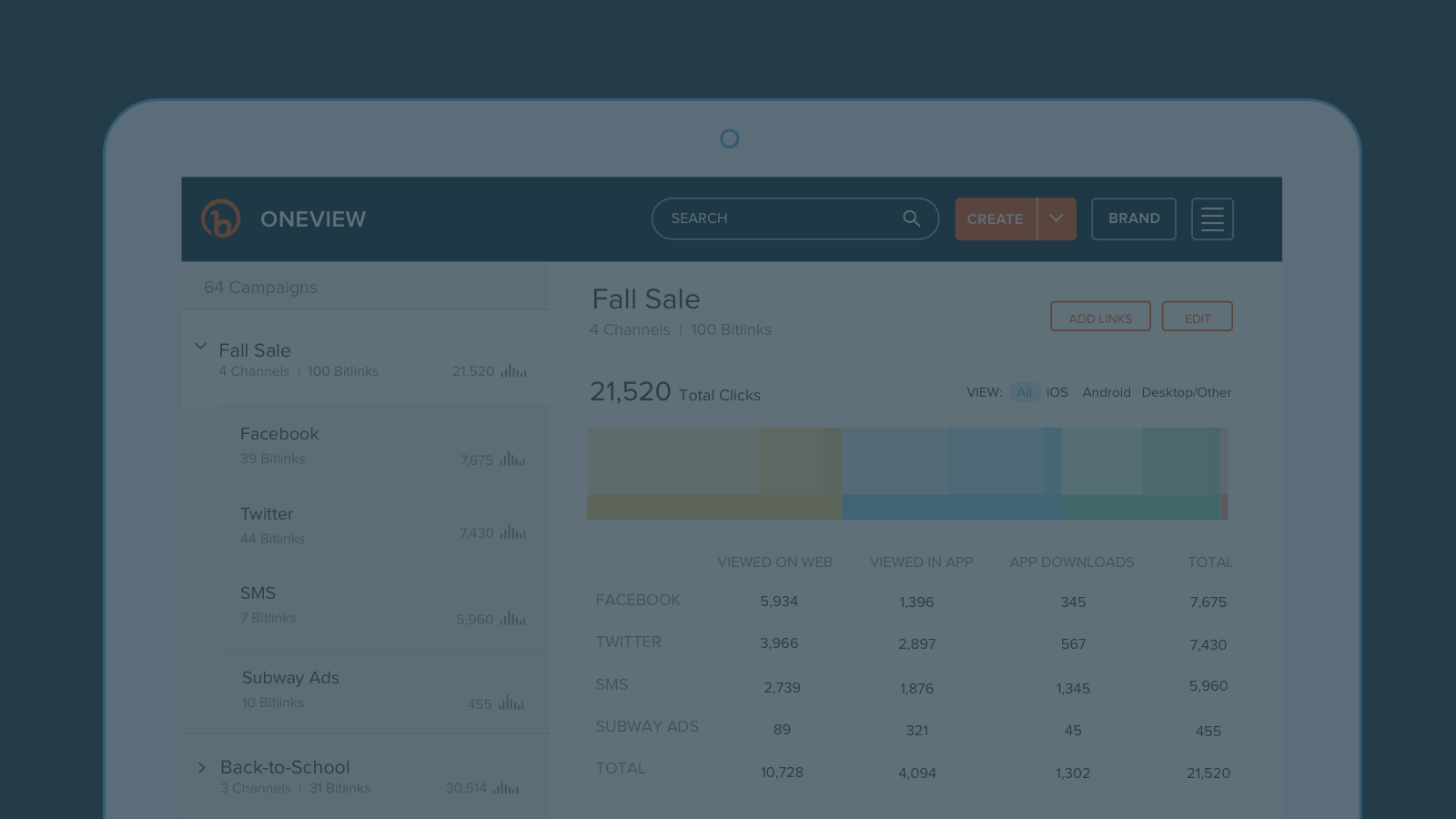
Task: Click the TOTAL column header
Action: 1210,562
